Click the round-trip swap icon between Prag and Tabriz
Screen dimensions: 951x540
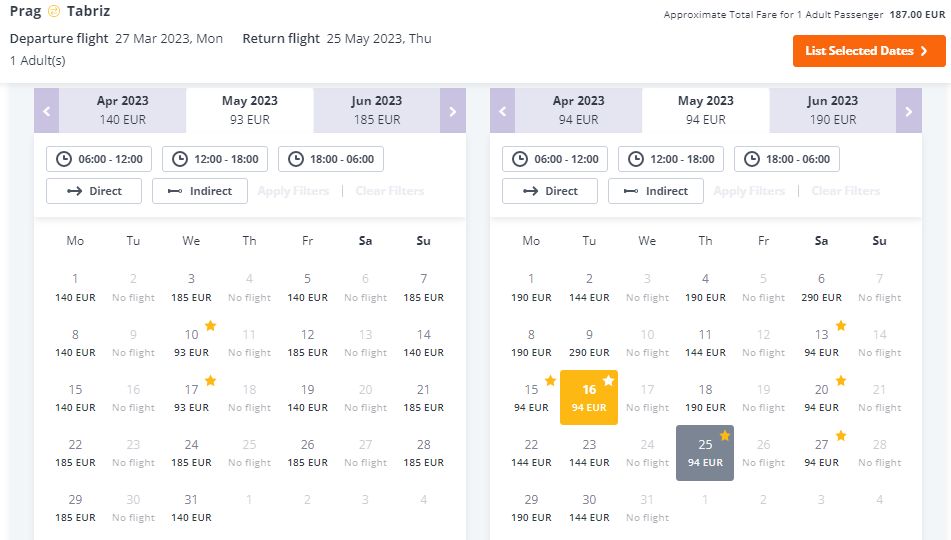54,11
